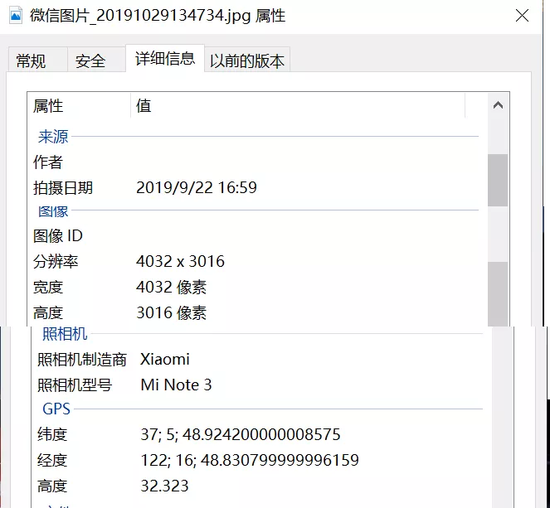Click the 纬度 GPS value

240,434
